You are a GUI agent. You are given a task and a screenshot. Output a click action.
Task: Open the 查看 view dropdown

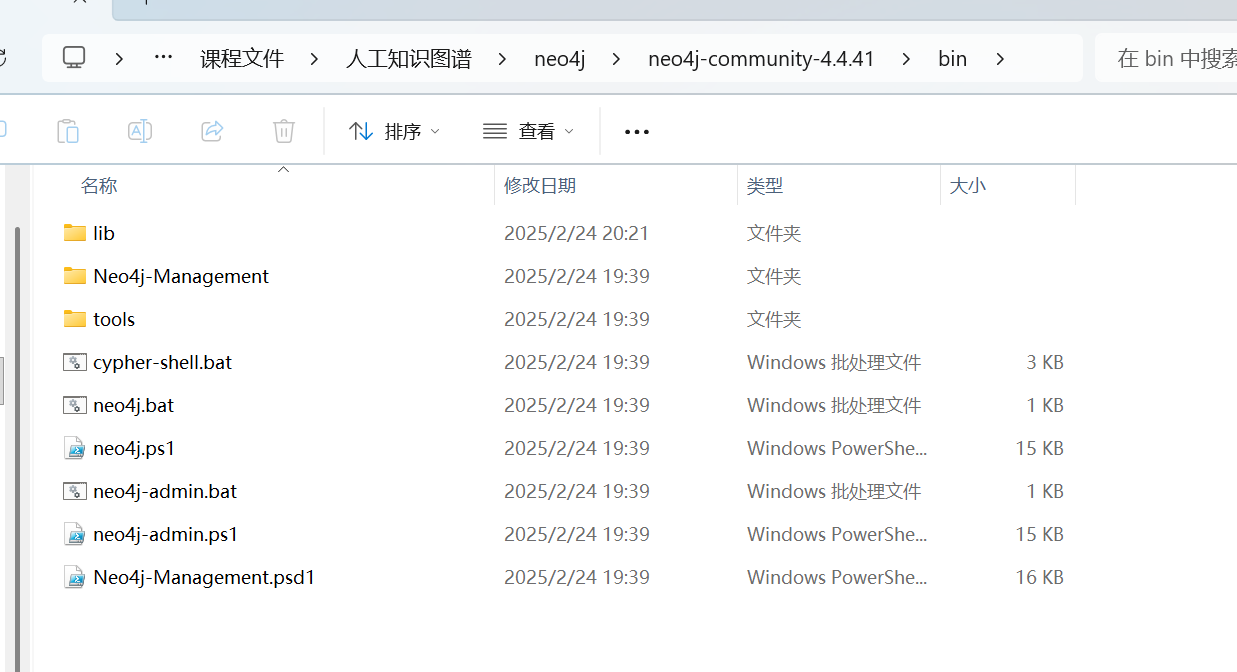tap(528, 131)
